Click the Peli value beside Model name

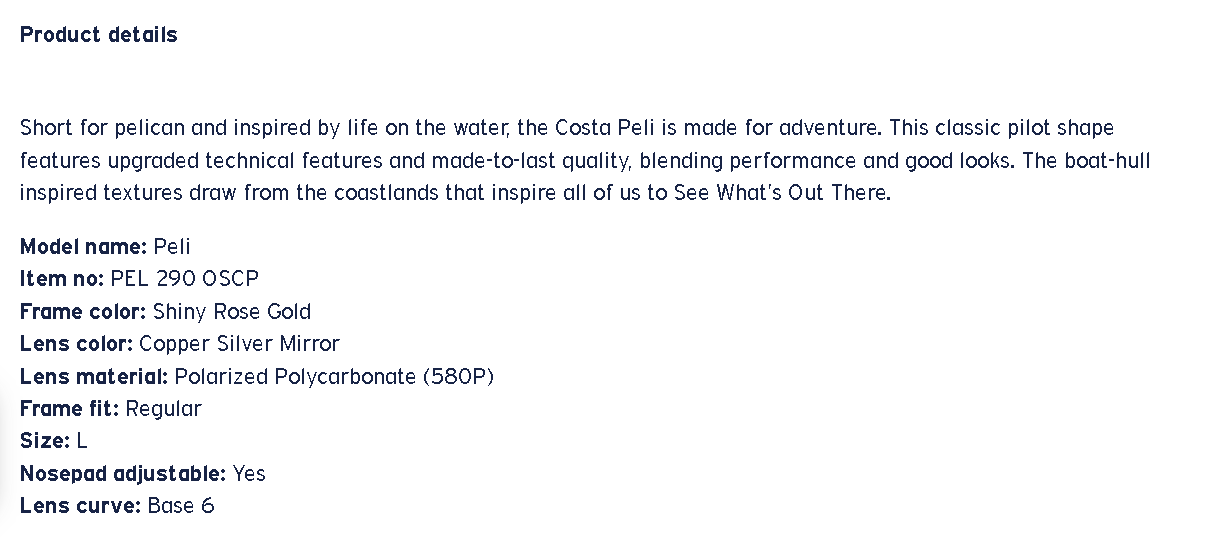172,247
